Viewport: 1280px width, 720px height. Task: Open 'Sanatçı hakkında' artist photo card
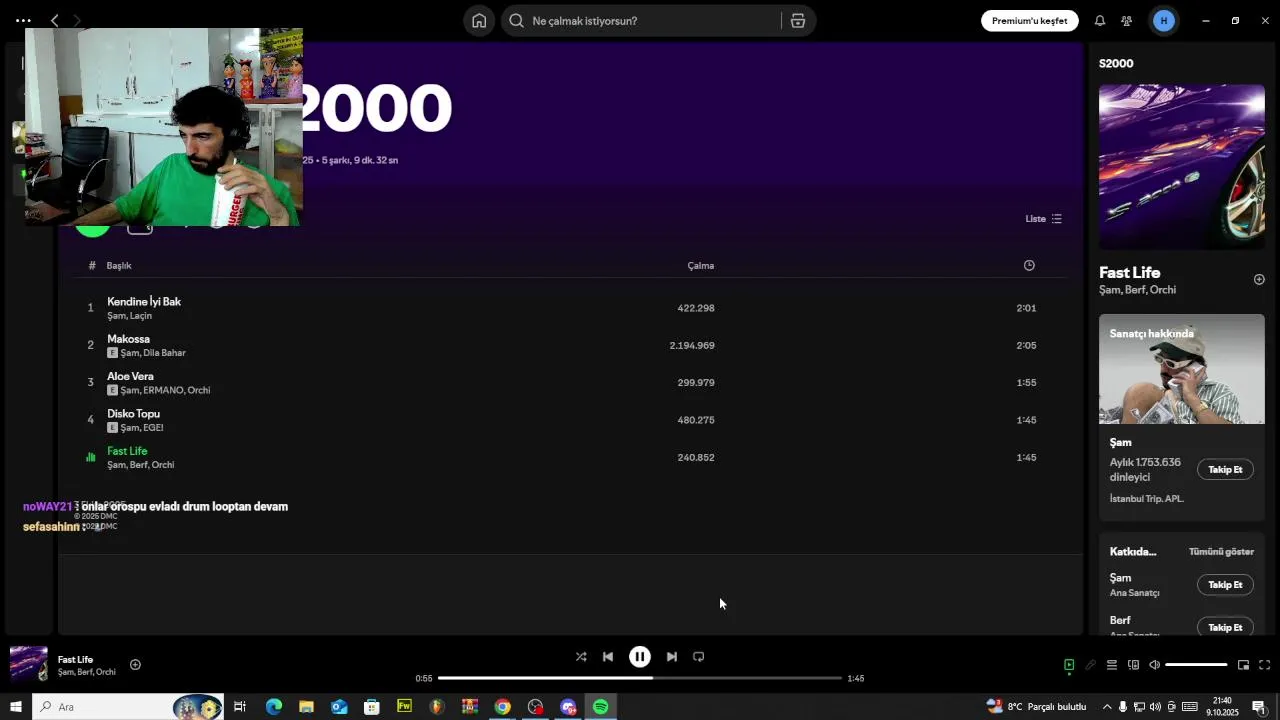coord(1182,369)
